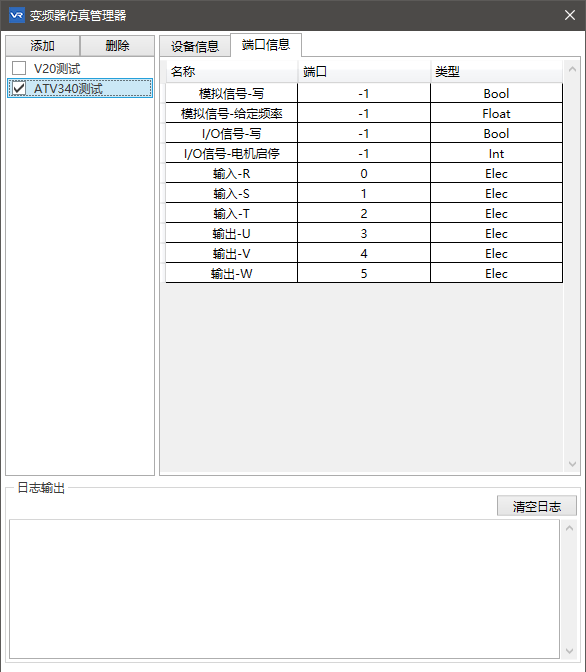The image size is (586, 672).
Task: Click the log output scroll up arrow
Action: coord(569,528)
